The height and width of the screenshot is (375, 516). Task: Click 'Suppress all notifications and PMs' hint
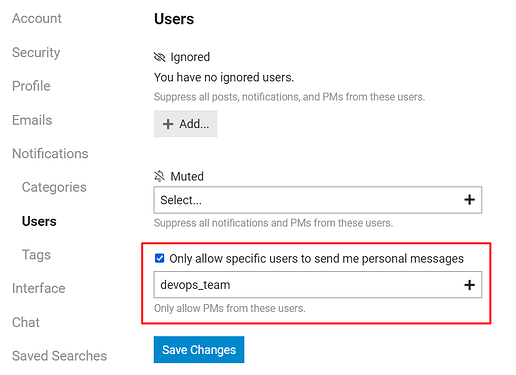point(273,223)
